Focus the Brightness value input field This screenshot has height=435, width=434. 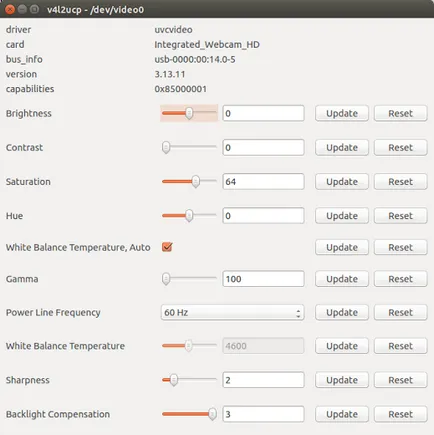(x=263, y=113)
